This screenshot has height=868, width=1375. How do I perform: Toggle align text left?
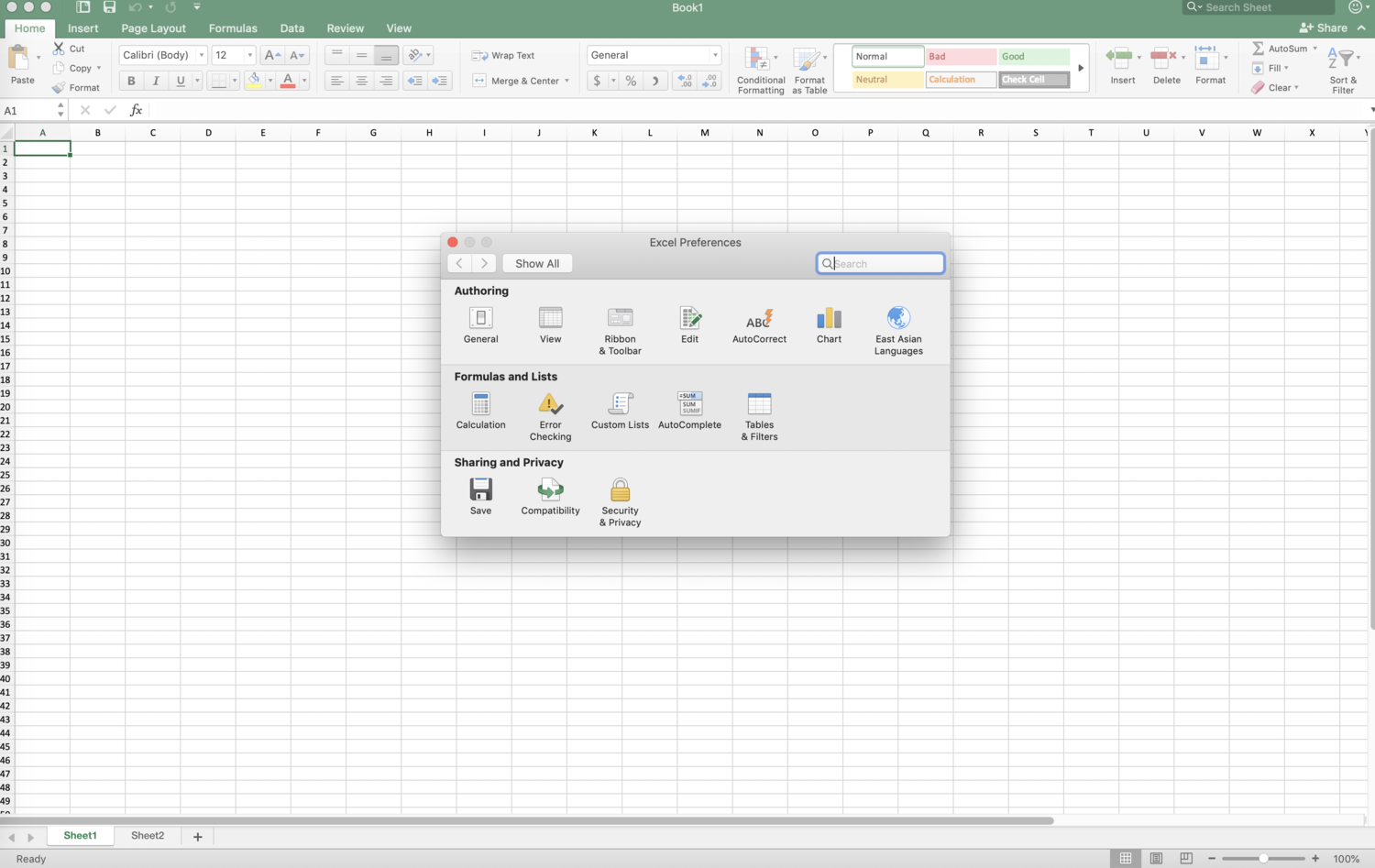[x=336, y=81]
